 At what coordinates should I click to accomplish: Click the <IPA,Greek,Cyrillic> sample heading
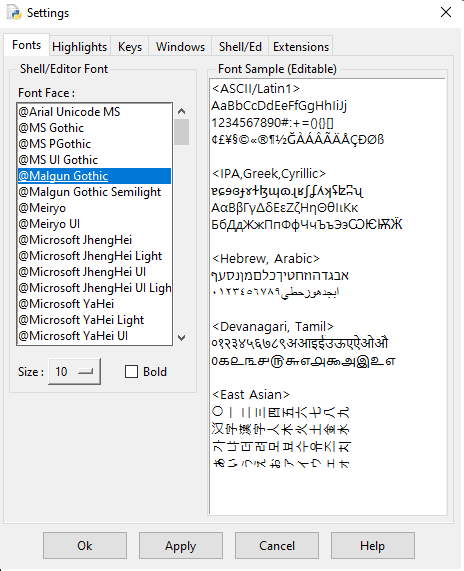tap(269, 174)
